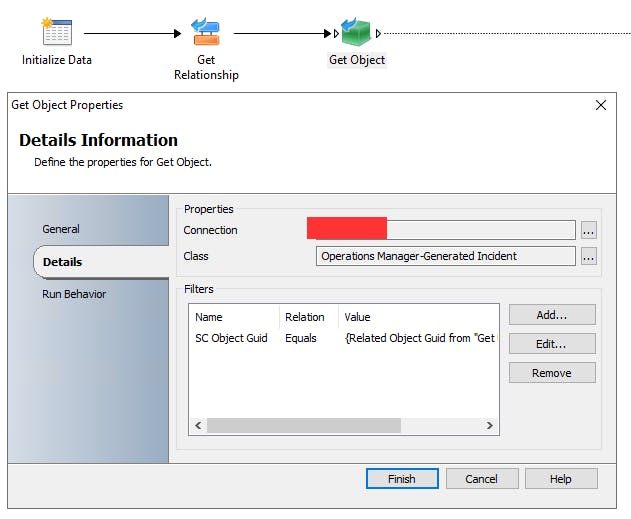Click the Get Object left link handle
Viewport: 631px width, 519px height.
[336, 33]
